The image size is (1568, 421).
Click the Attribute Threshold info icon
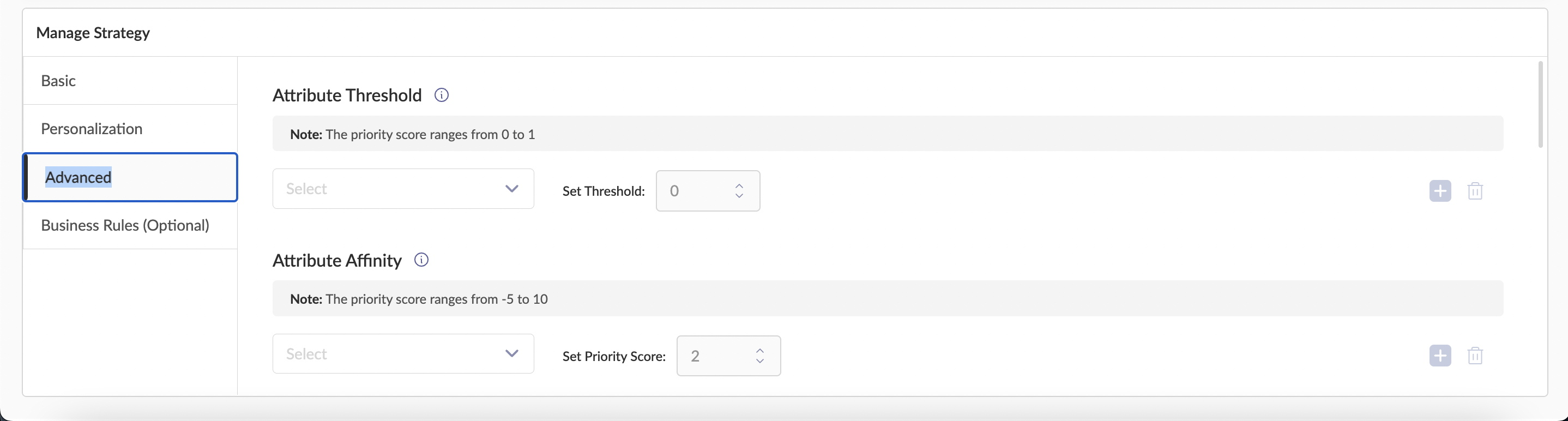[441, 95]
